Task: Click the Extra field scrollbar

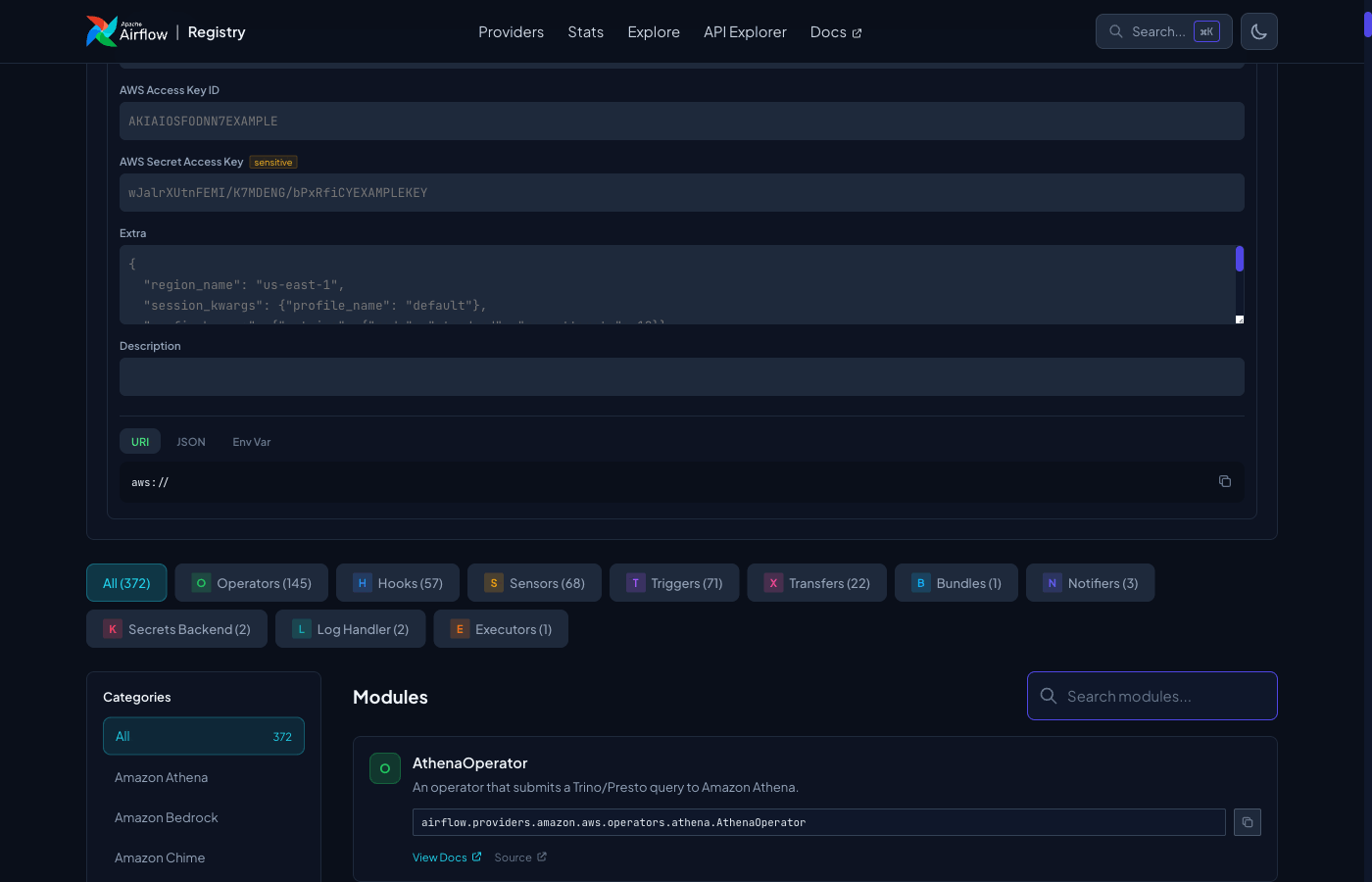Action: click(1239, 258)
